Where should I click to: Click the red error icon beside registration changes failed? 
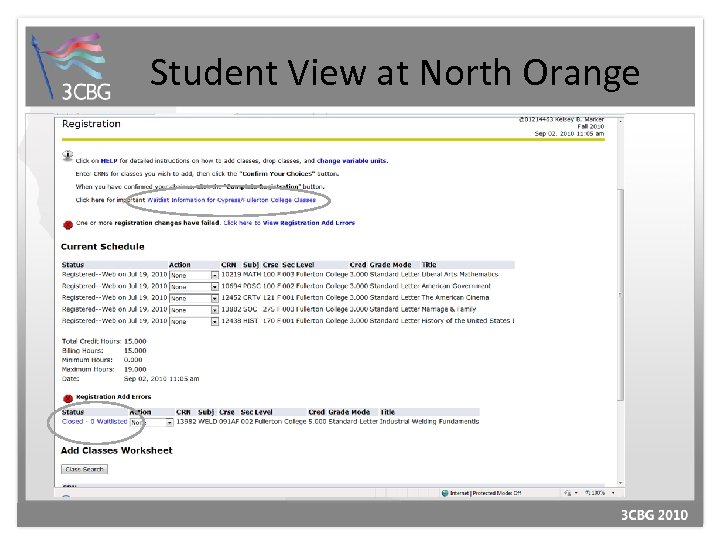pos(68,225)
